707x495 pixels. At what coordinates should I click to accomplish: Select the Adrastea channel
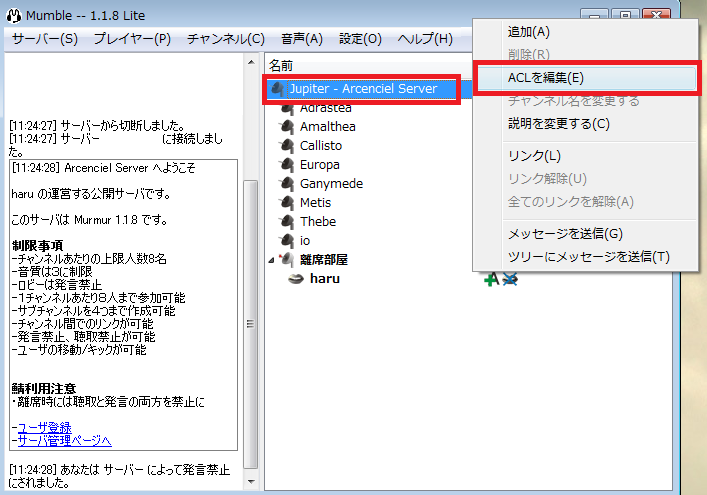pyautogui.click(x=326, y=108)
